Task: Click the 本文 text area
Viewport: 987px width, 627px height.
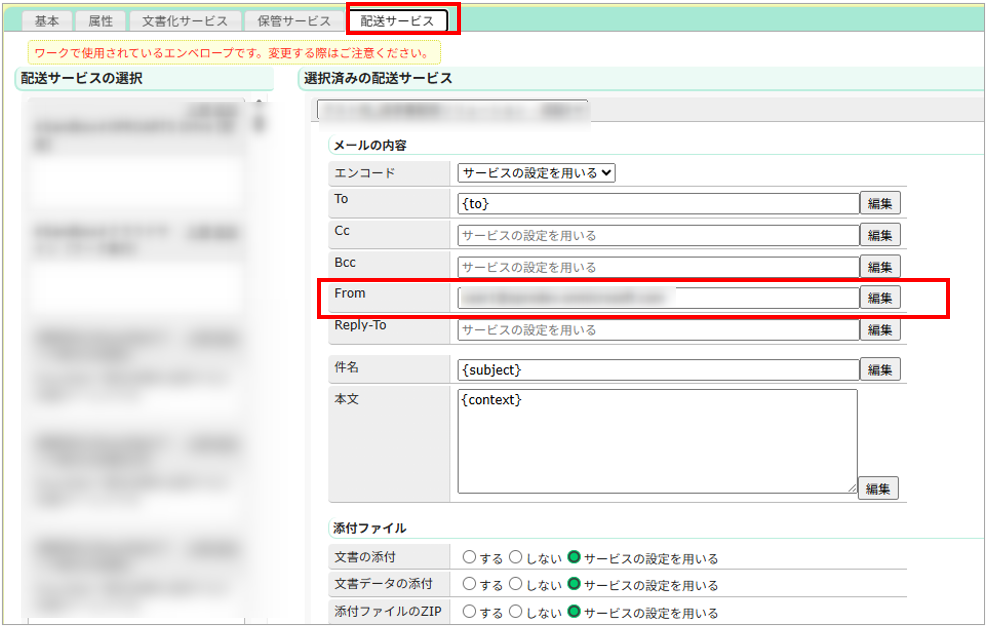Action: [657, 440]
